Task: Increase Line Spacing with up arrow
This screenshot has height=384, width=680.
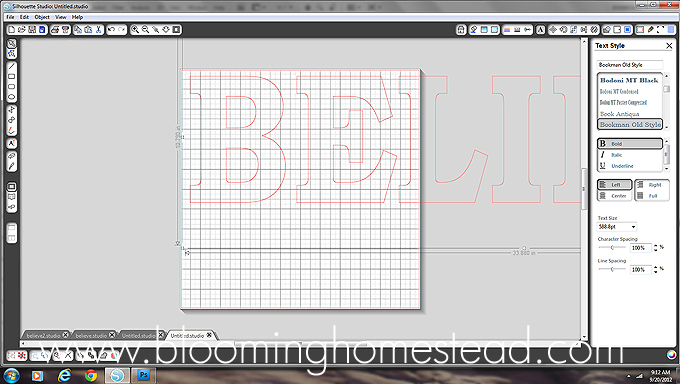Action: coord(656,268)
